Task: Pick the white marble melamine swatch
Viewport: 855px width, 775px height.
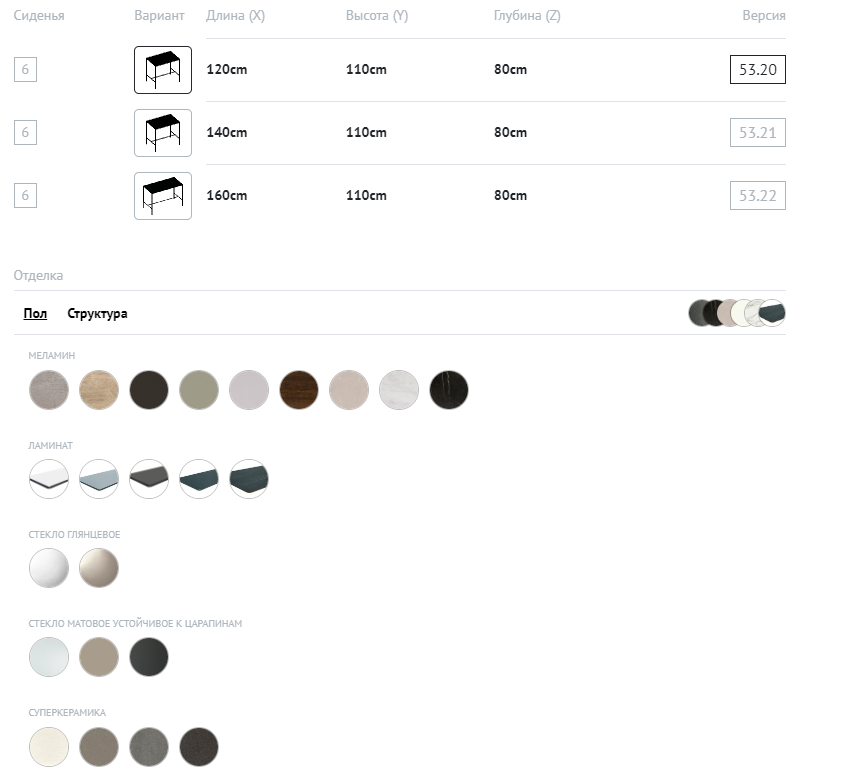Action: [x=399, y=390]
